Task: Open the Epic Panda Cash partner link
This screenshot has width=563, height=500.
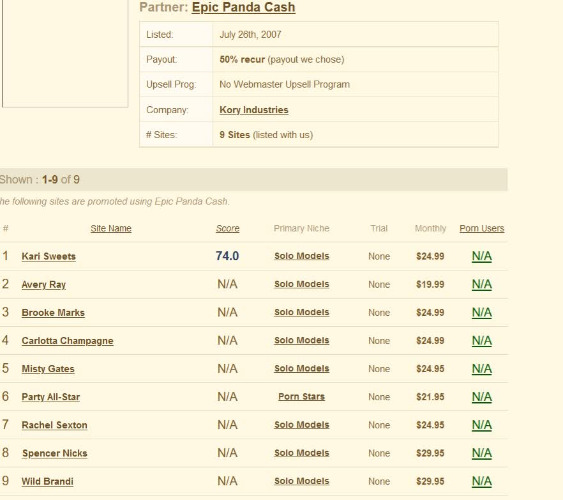Action: tap(243, 8)
